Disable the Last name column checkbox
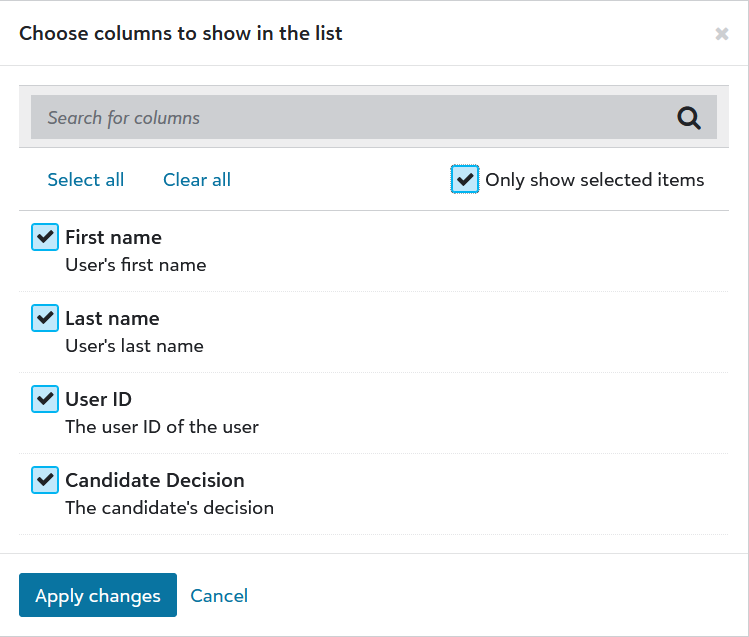The image size is (749, 637). click(x=45, y=318)
